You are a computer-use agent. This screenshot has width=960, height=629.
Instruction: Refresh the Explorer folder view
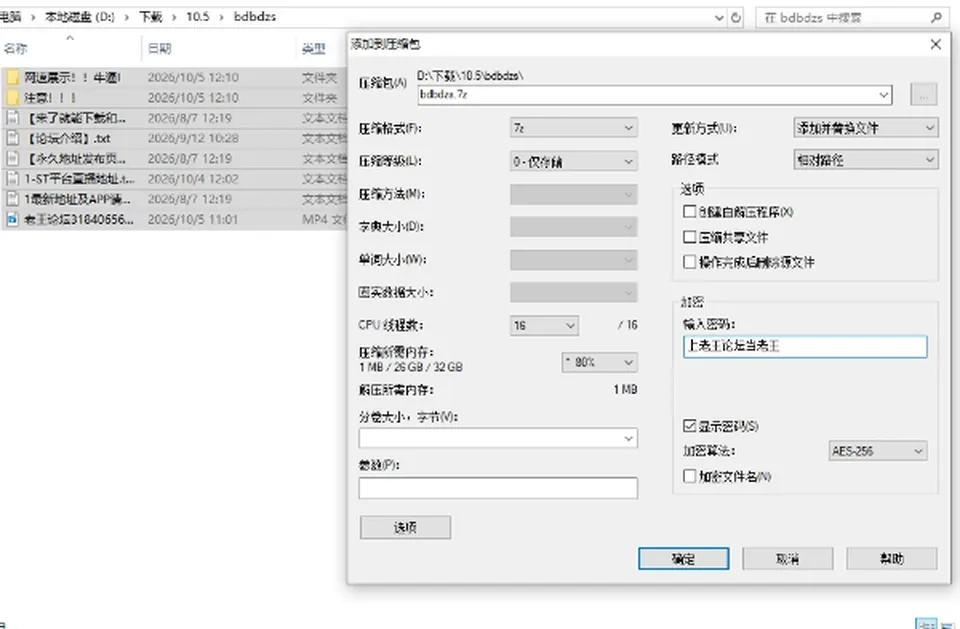tap(736, 18)
